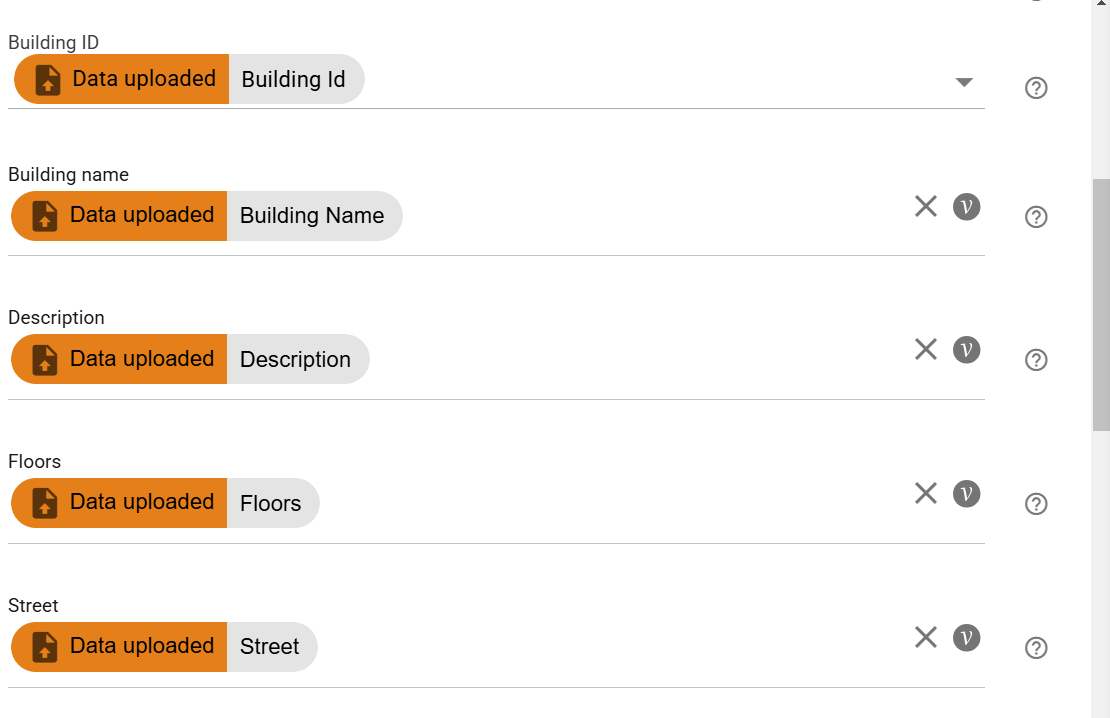Click variable icon for Description
The image size is (1110, 718).
966,350
